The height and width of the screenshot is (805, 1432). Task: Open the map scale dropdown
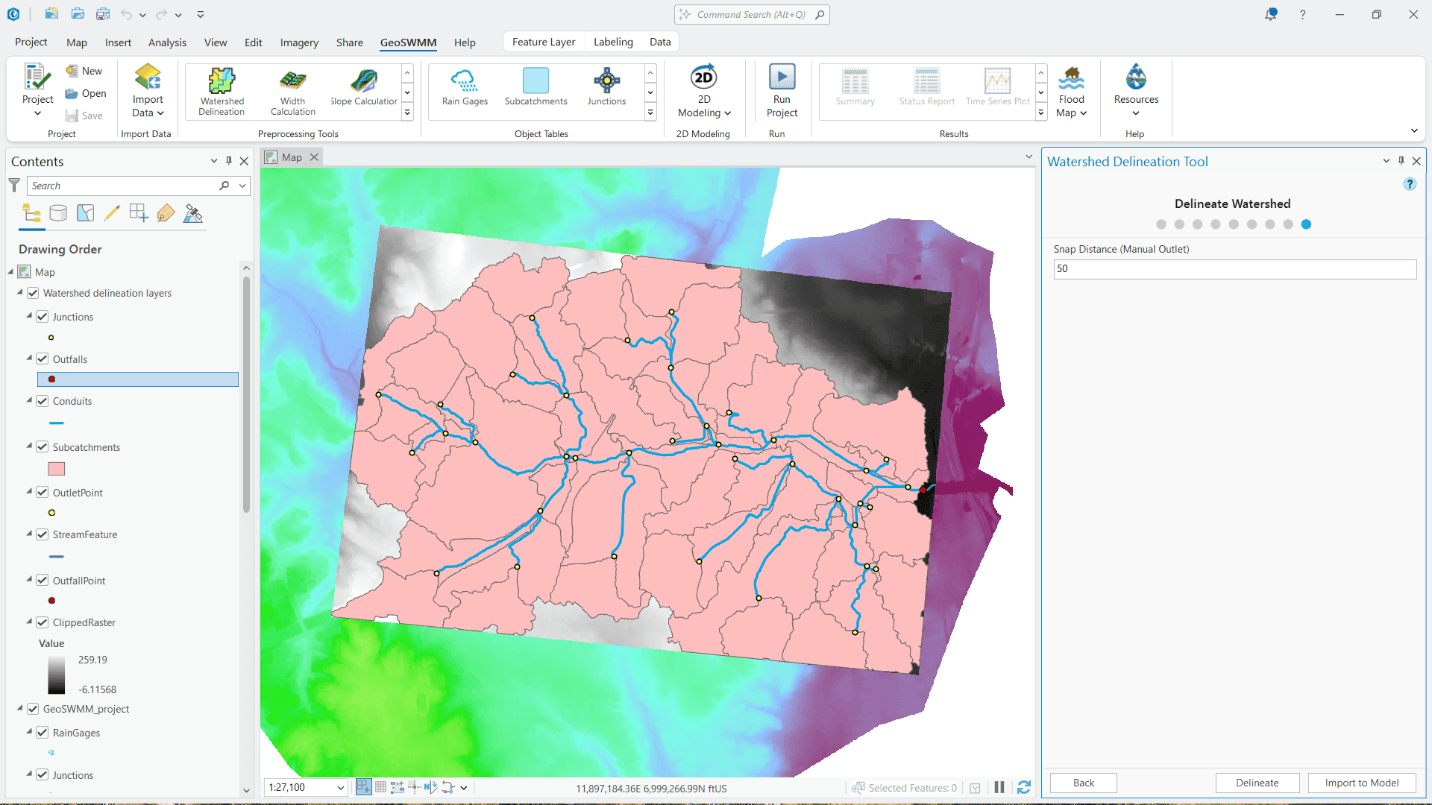(339, 787)
